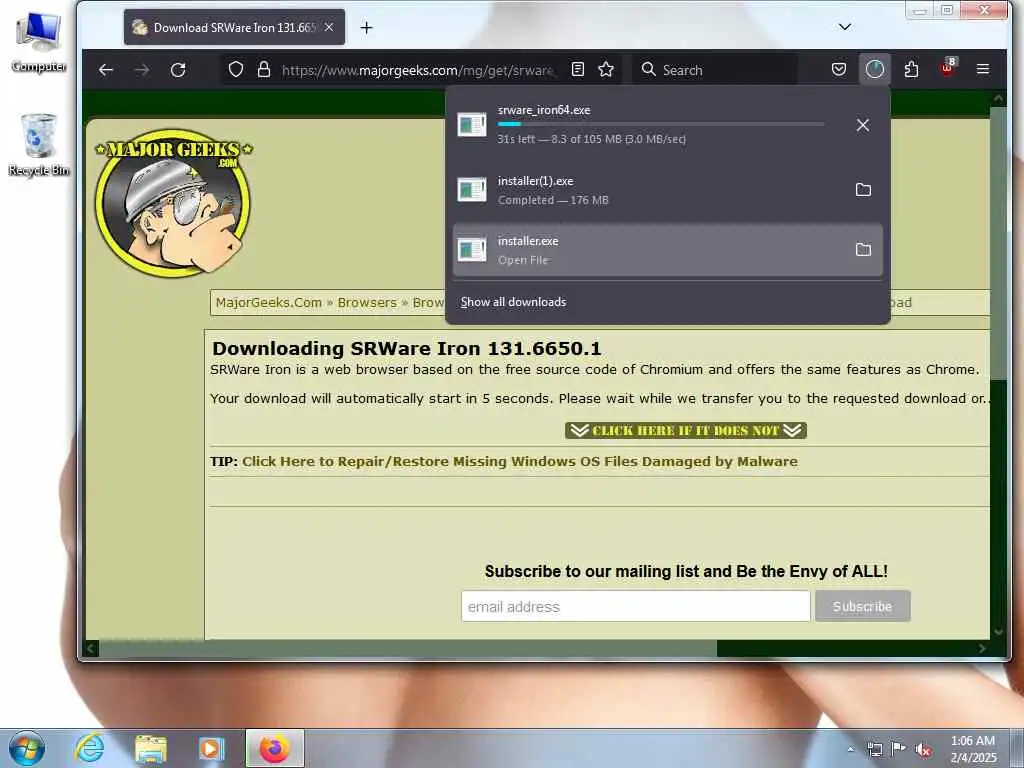Viewport: 1024px width, 768px height.
Task: Open Windows Media Player taskbar icon
Action: click(212, 748)
